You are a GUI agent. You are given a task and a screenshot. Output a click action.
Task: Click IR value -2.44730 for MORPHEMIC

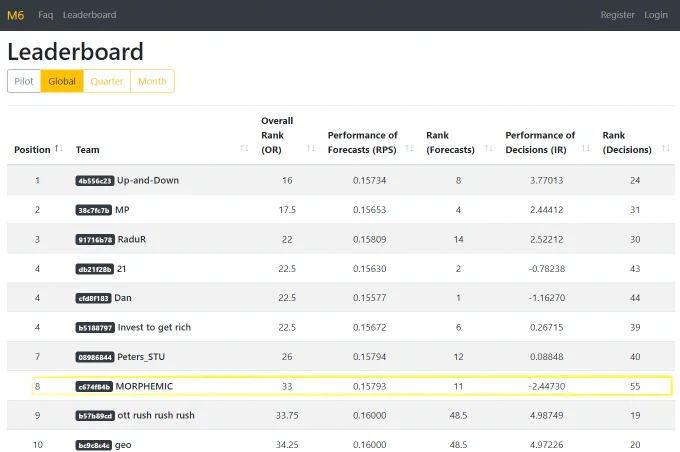(x=546, y=386)
